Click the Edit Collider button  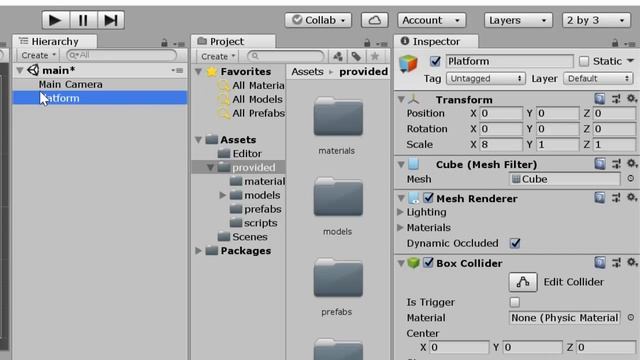point(523,282)
